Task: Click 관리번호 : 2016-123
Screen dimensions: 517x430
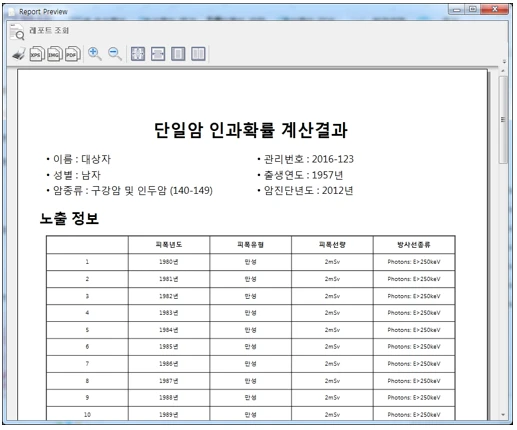Action: click(x=305, y=159)
